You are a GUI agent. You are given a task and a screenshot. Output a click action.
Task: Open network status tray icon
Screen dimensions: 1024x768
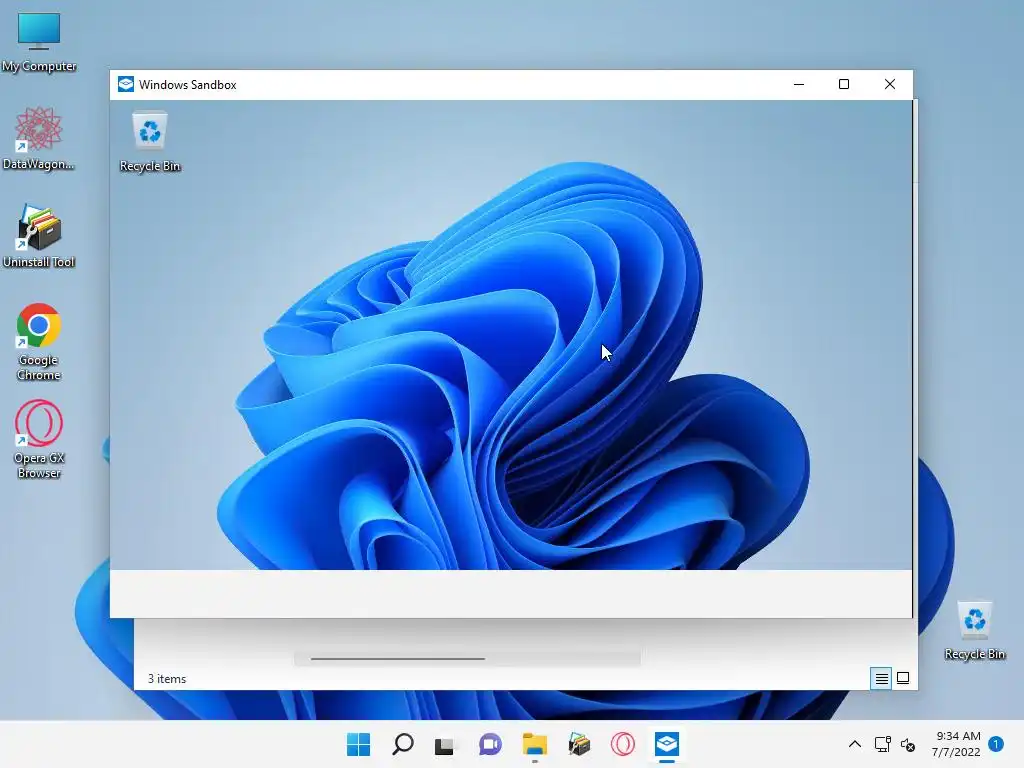pos(882,744)
